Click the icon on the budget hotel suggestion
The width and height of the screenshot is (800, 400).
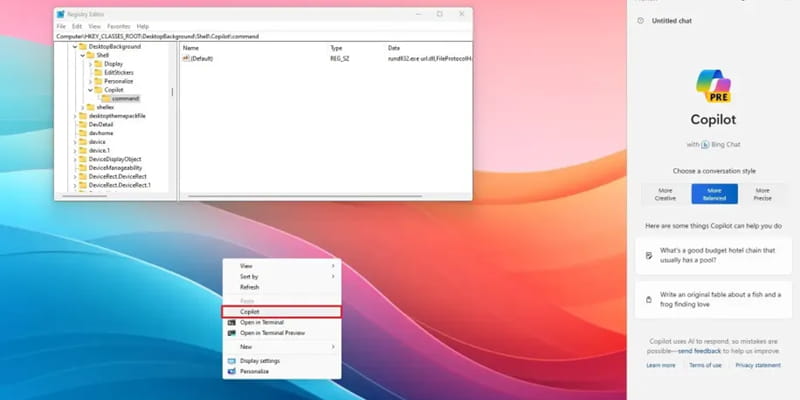click(x=649, y=256)
